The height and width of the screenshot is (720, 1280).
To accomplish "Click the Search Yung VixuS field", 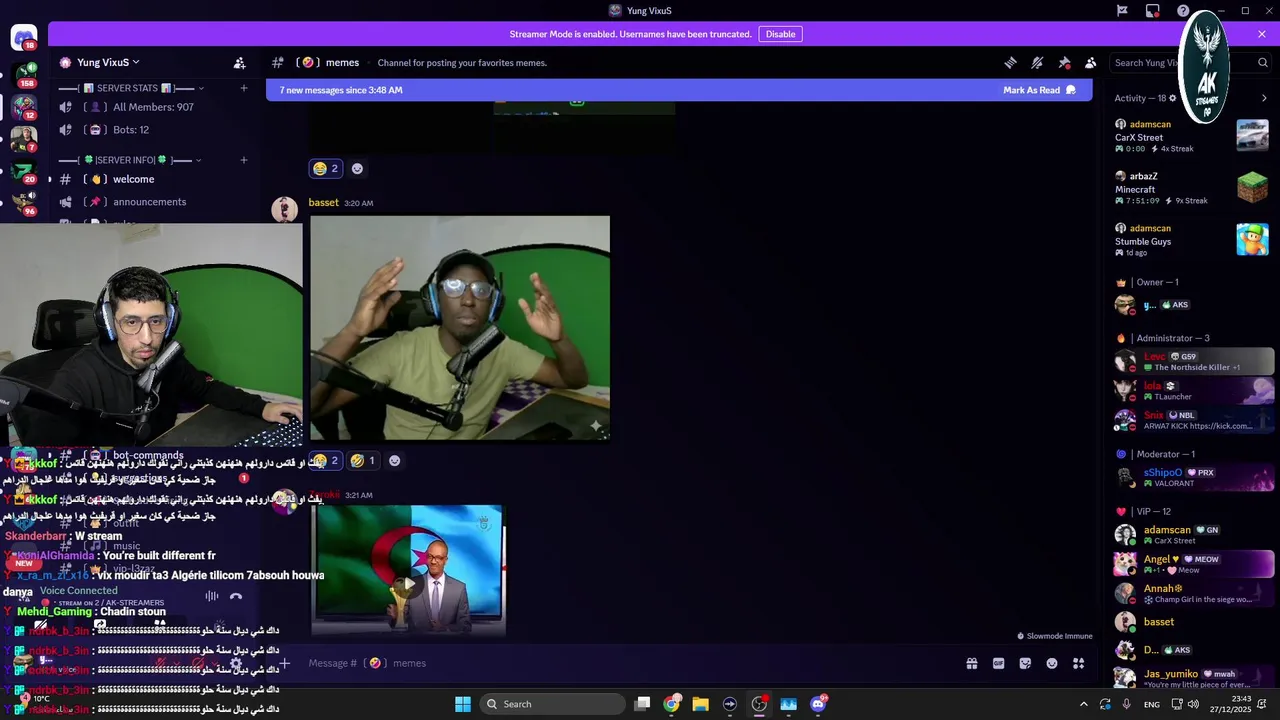I will tap(1190, 63).
